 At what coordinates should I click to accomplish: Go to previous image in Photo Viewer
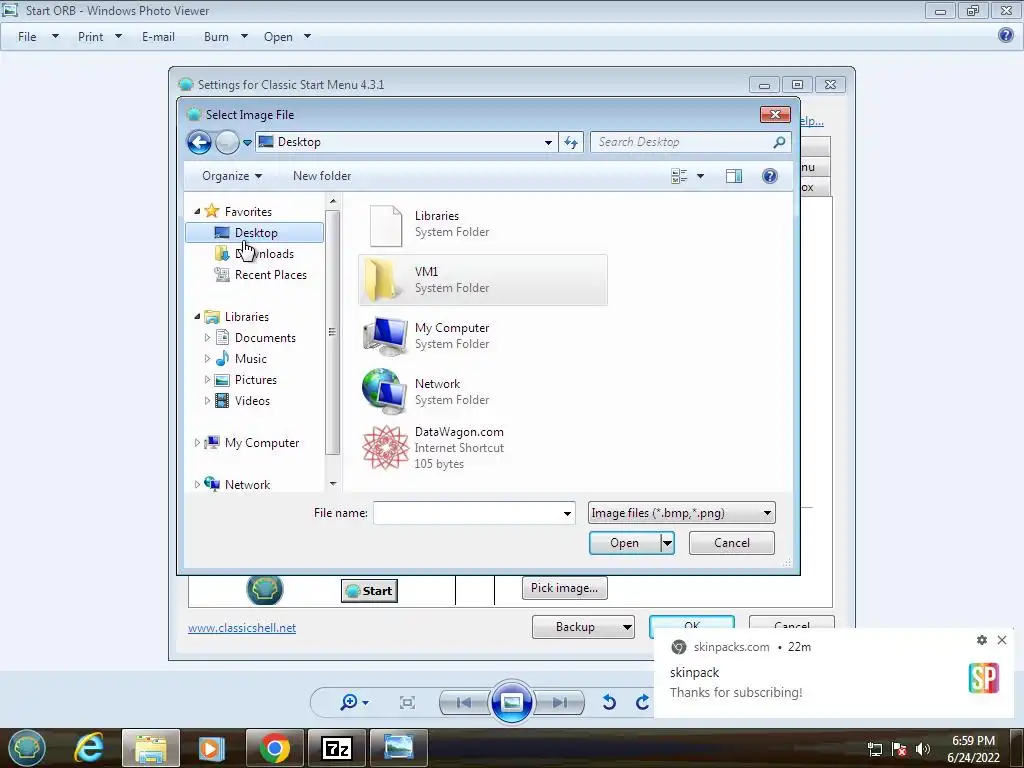pos(464,703)
